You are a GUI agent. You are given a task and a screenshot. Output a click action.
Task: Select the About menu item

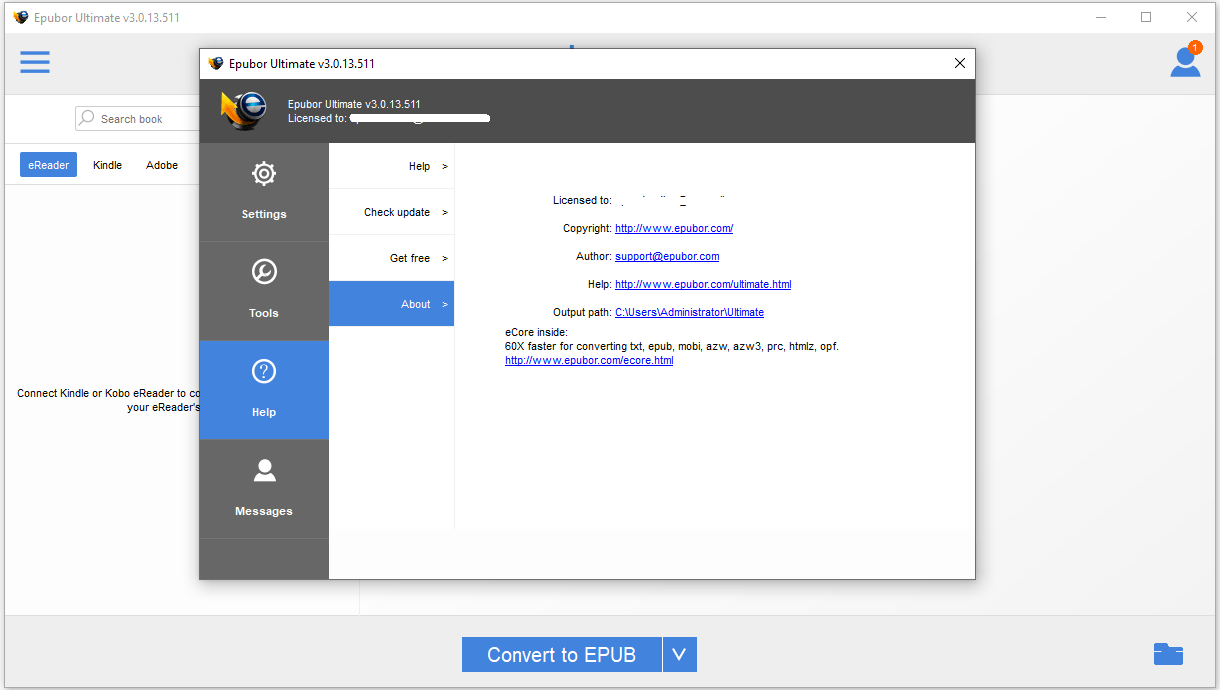(x=391, y=304)
